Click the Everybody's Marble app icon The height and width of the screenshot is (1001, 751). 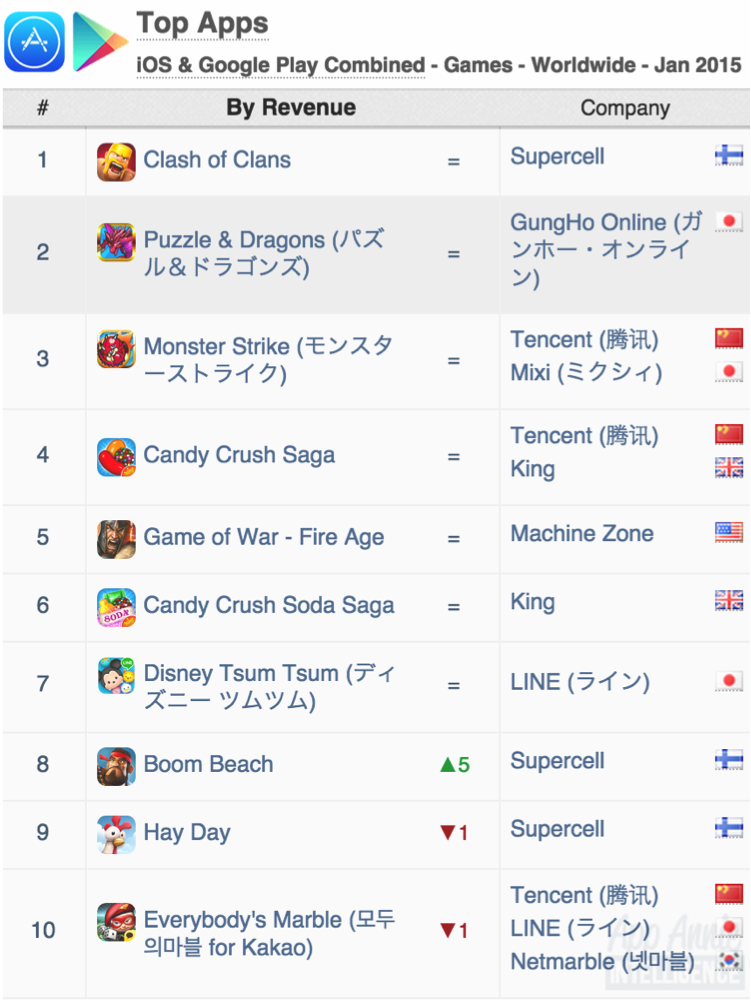pos(116,922)
